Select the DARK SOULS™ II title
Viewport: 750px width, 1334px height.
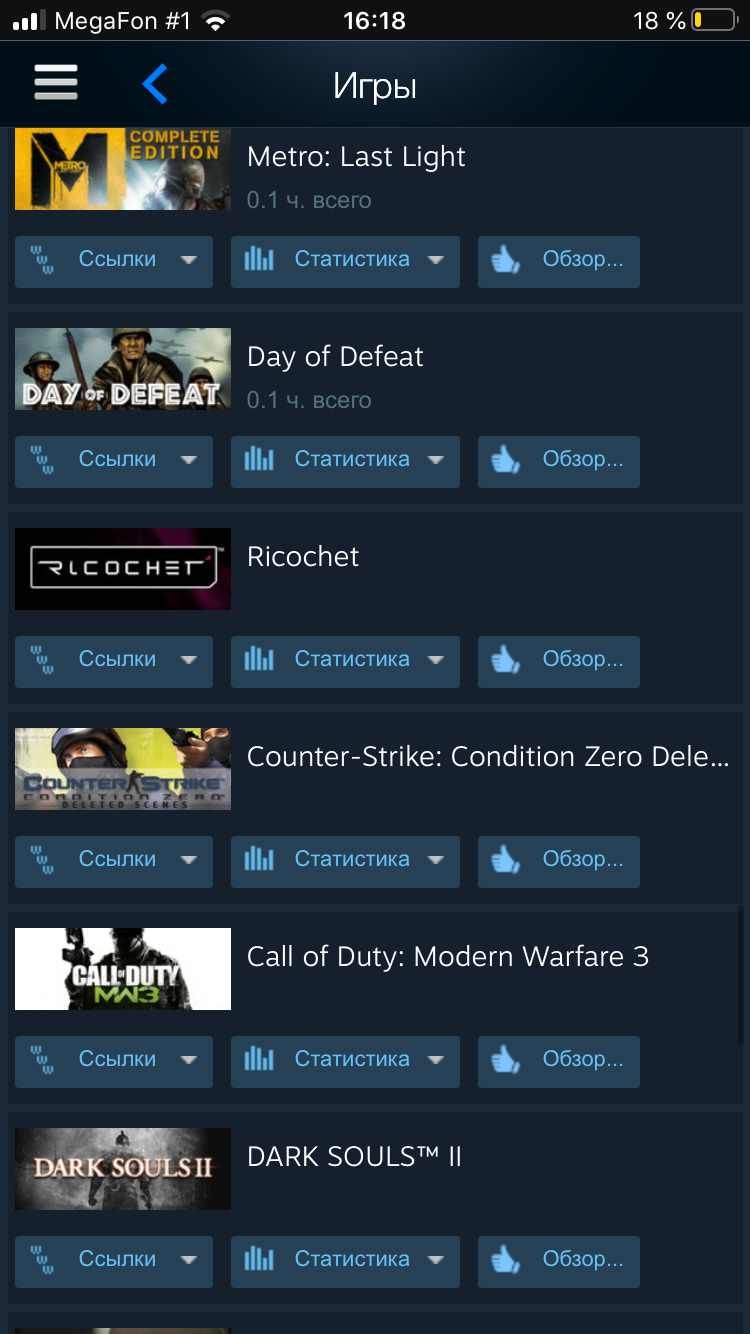[354, 1157]
